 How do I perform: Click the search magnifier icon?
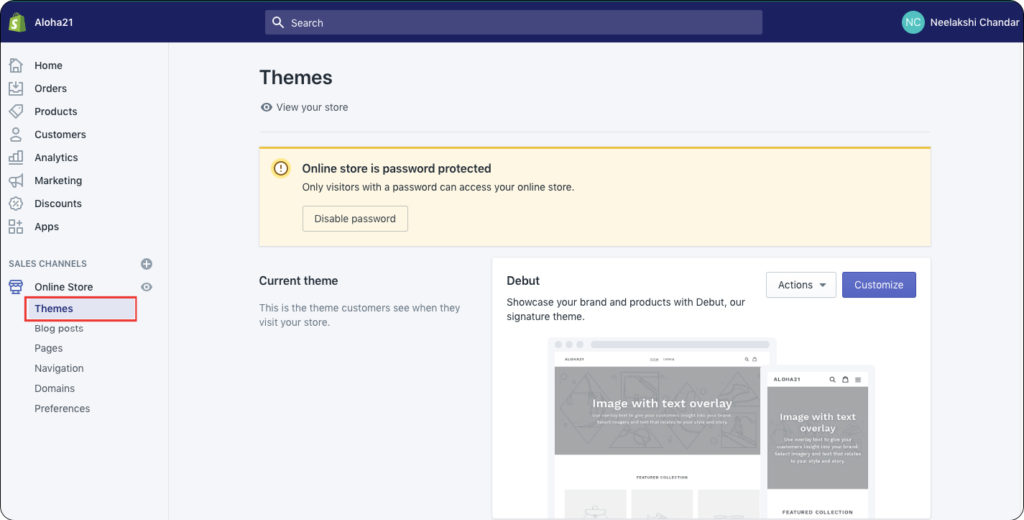coord(278,22)
